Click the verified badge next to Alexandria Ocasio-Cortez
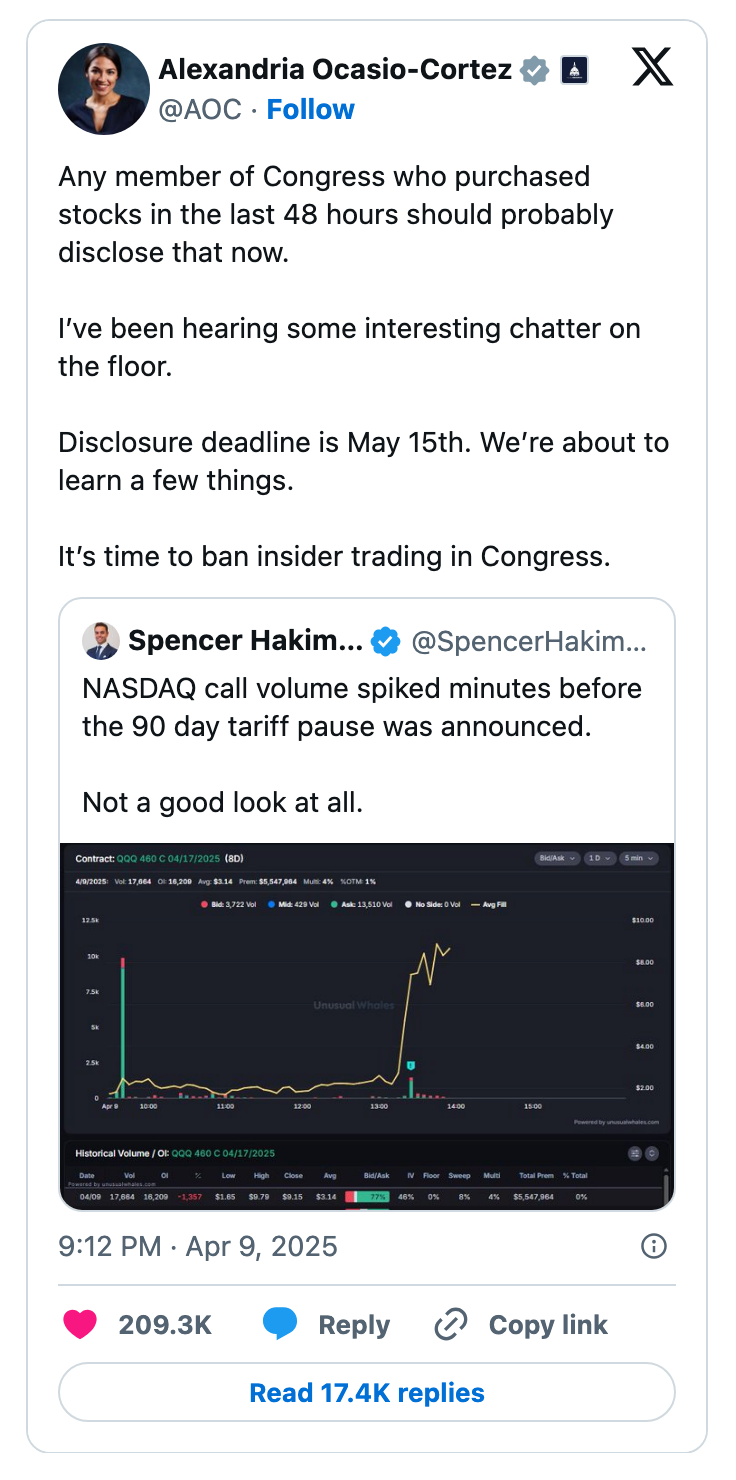Viewport: 736px width, 1480px height. (534, 69)
